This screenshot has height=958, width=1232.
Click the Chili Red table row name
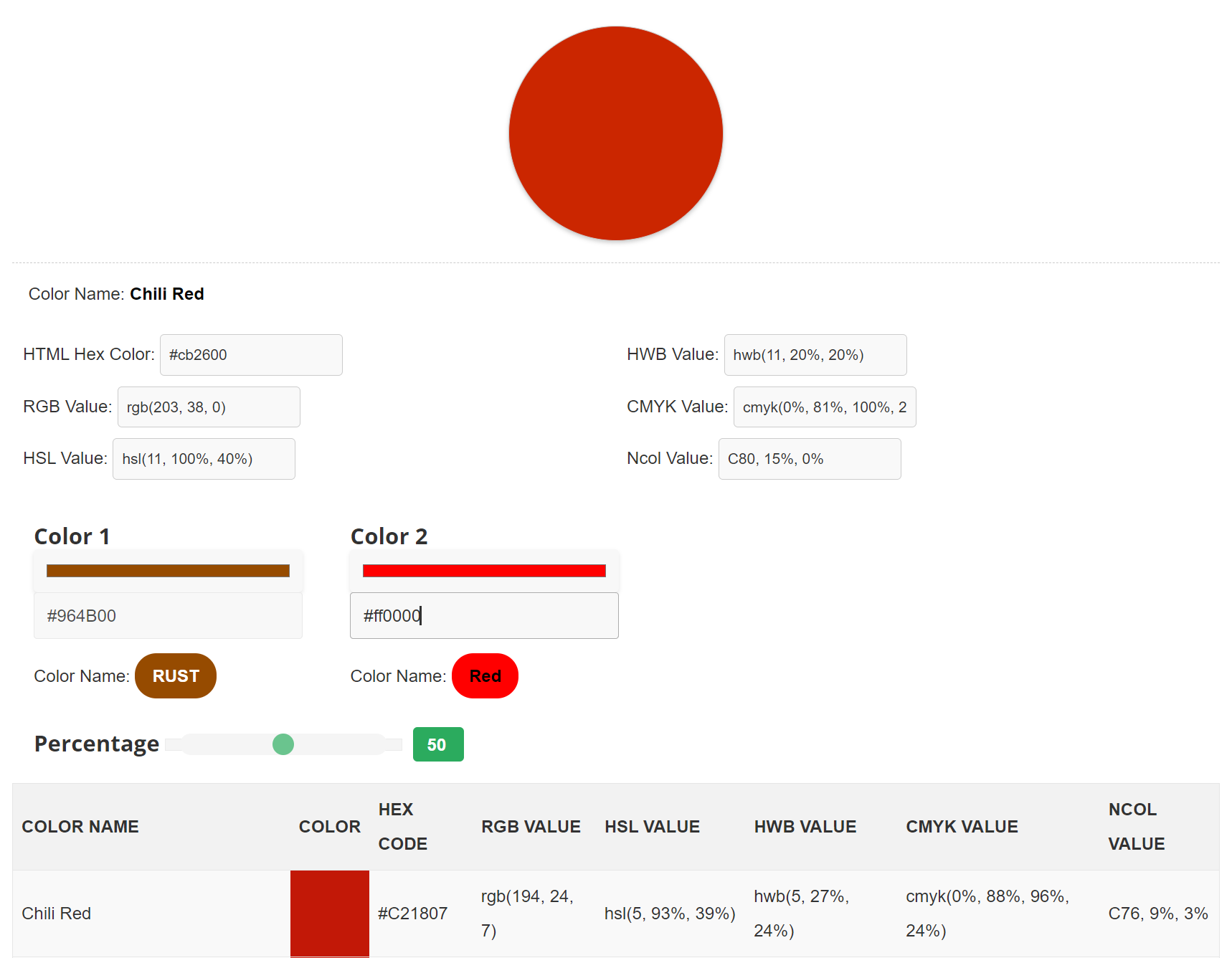pos(57,914)
